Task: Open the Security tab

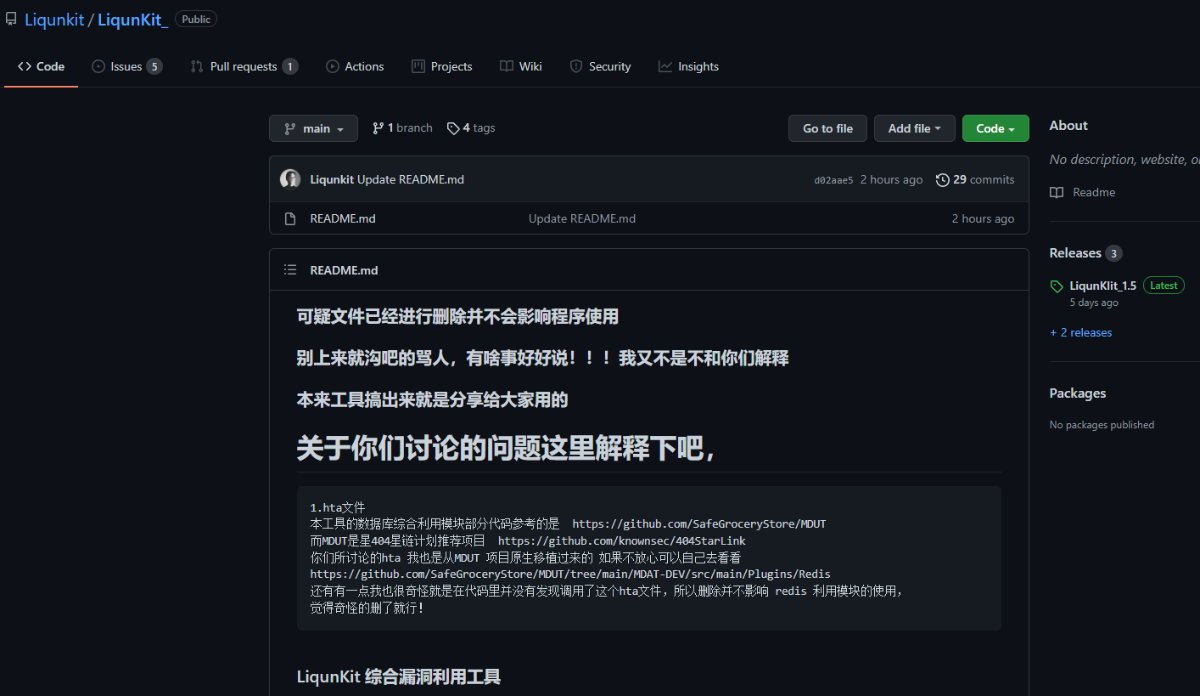Action: 600,67
